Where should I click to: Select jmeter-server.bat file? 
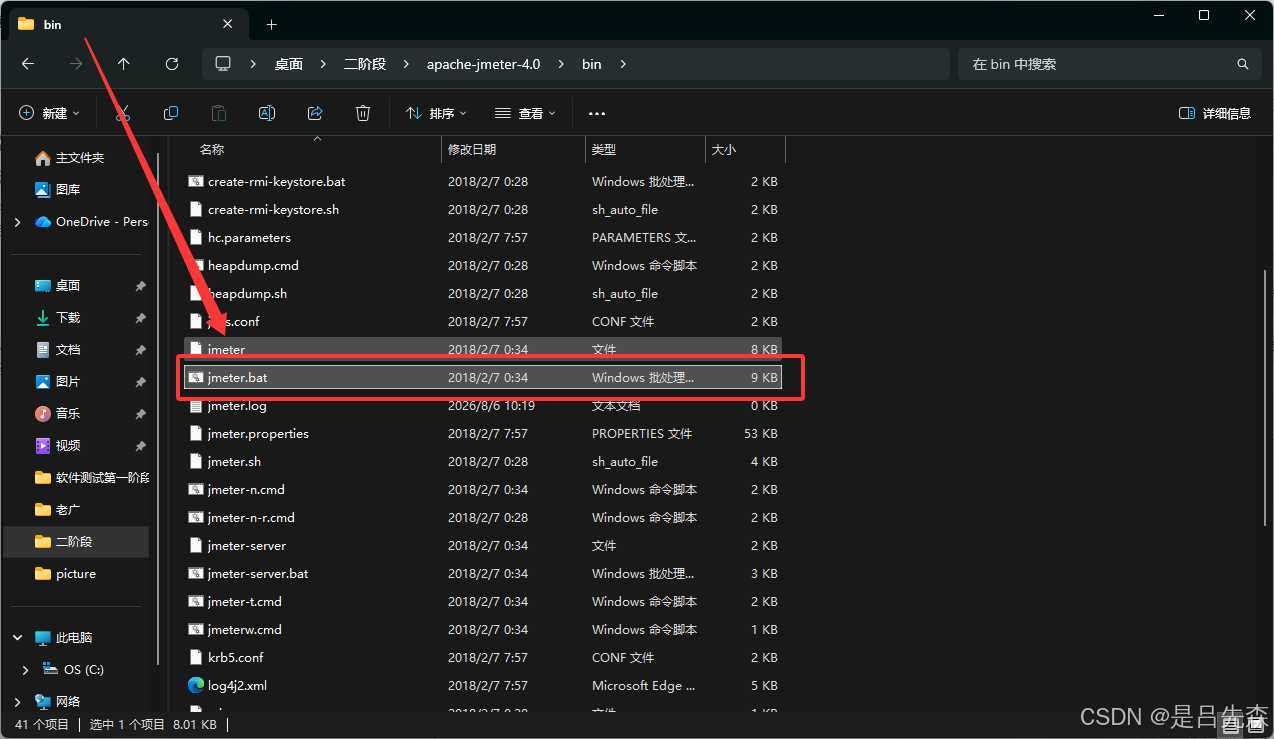tap(483, 574)
